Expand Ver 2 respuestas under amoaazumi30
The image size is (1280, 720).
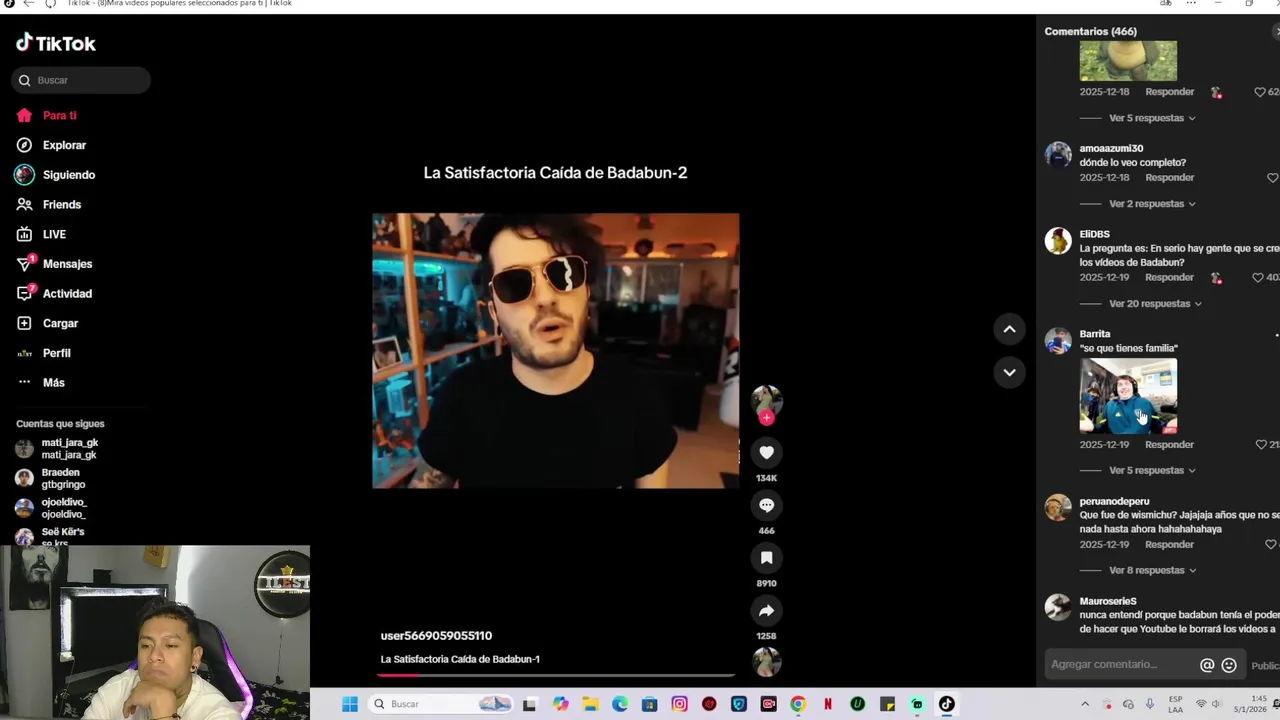click(1152, 204)
